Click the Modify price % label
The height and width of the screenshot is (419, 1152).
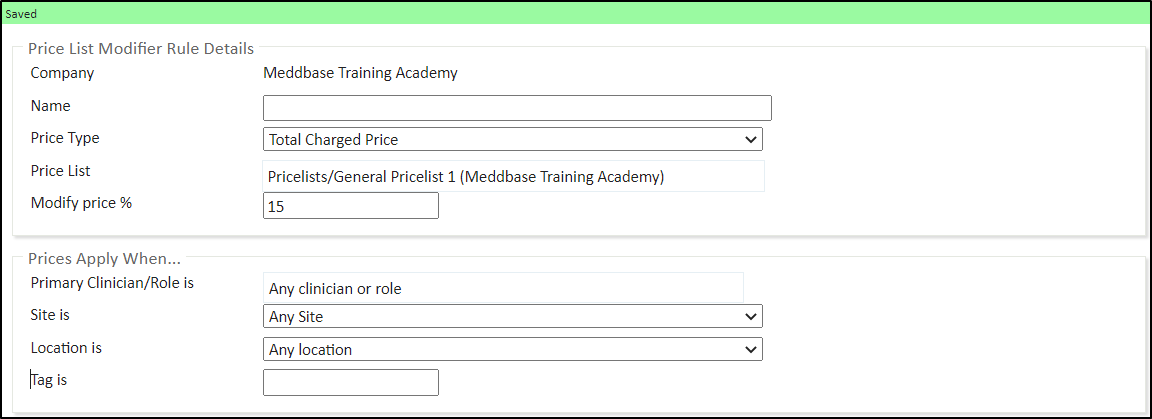(81, 202)
